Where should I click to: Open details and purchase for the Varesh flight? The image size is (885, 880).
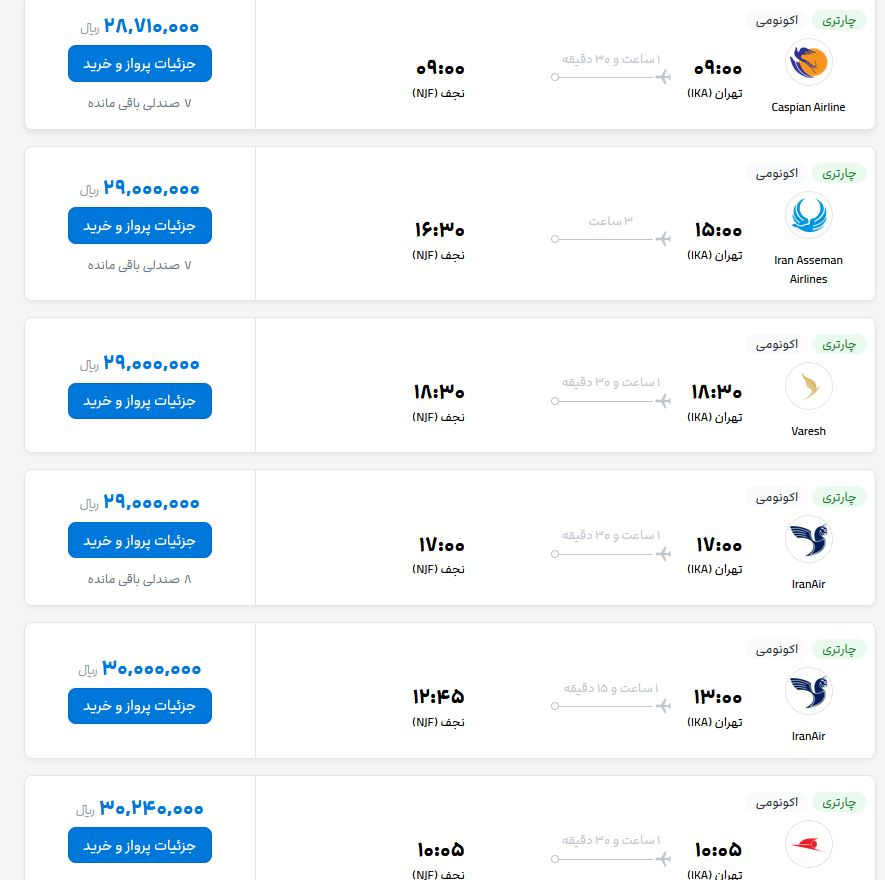(140, 401)
